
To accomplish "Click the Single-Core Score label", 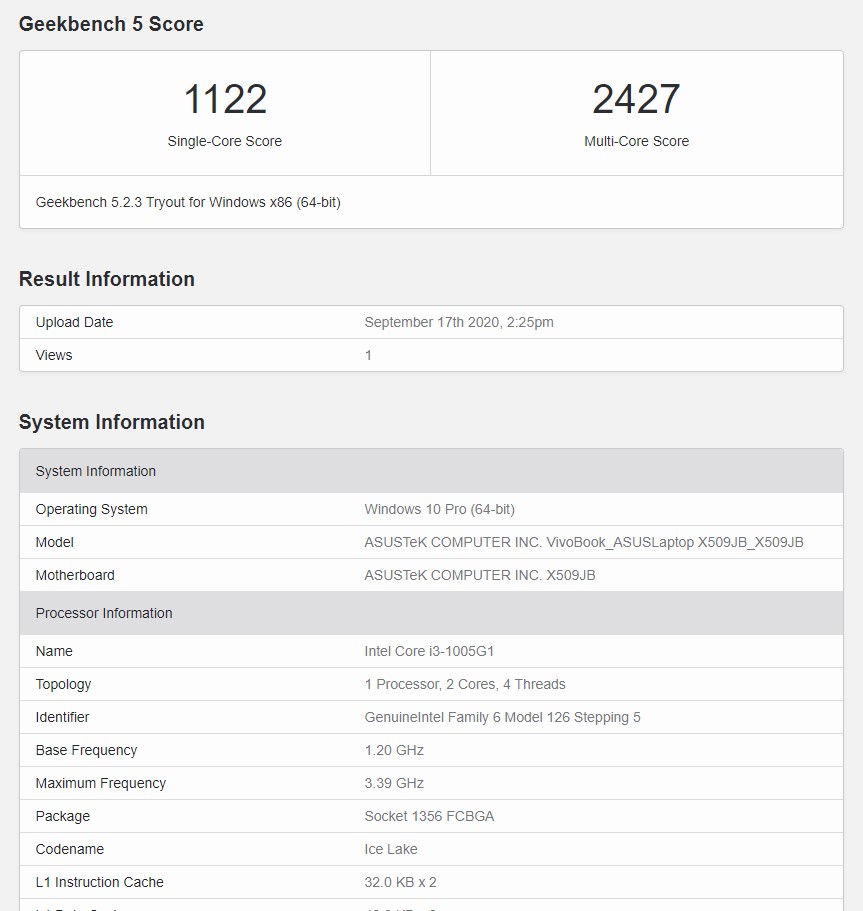I will click(225, 141).
